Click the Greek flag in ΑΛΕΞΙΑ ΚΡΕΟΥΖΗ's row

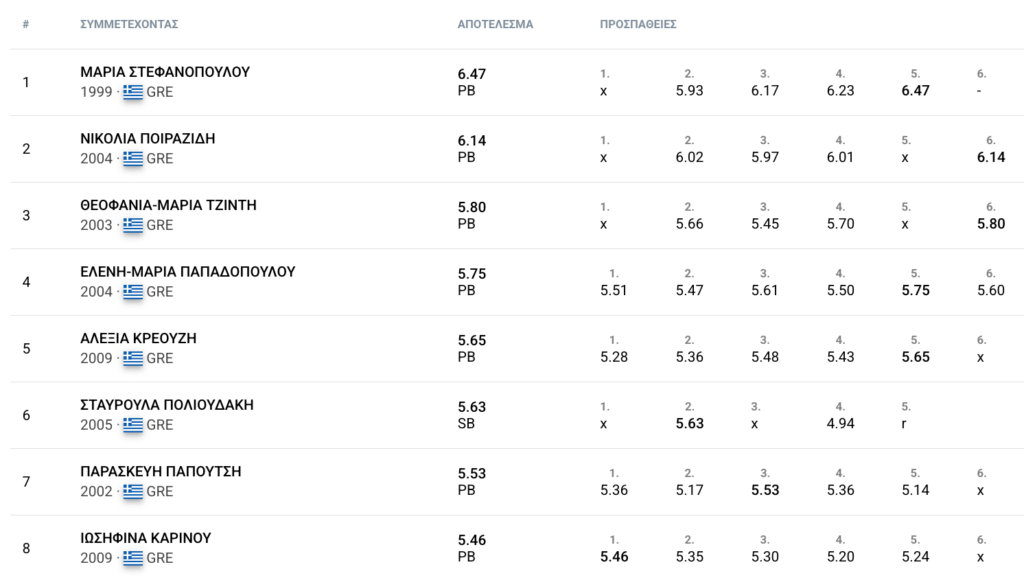pyautogui.click(x=133, y=358)
